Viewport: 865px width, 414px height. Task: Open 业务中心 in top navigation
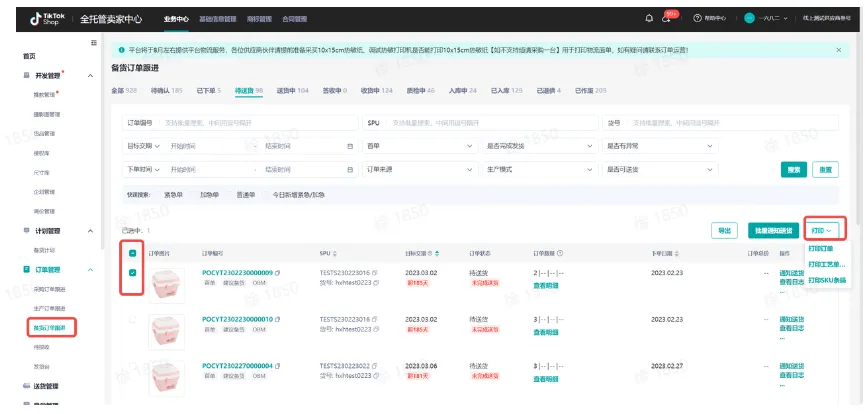point(176,19)
